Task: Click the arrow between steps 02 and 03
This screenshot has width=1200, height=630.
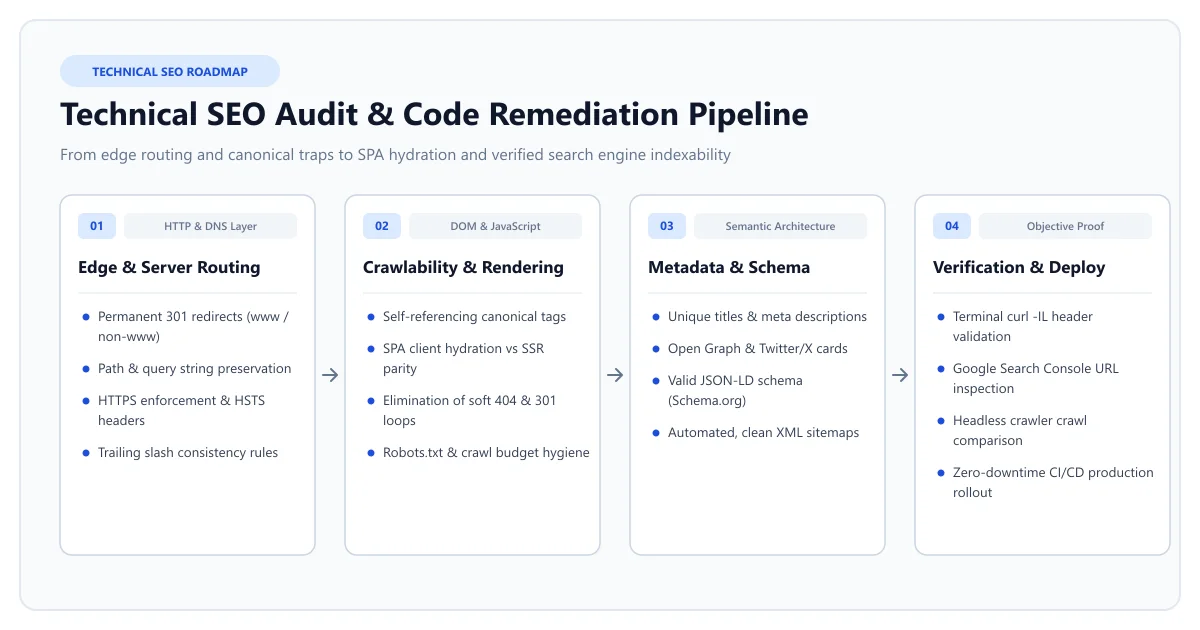Action: coord(615,375)
